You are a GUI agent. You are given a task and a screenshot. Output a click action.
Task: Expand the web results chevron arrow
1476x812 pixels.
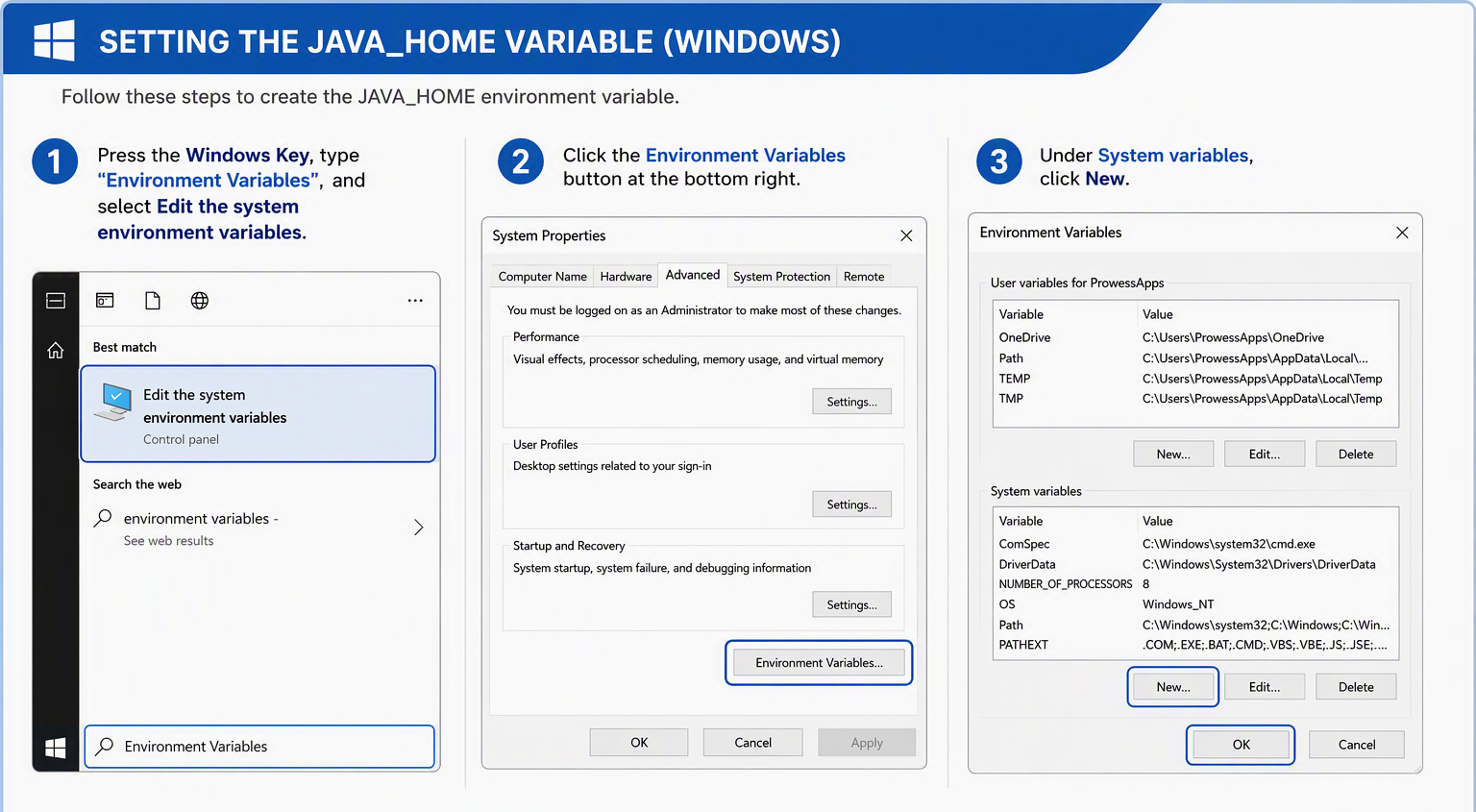click(x=418, y=528)
